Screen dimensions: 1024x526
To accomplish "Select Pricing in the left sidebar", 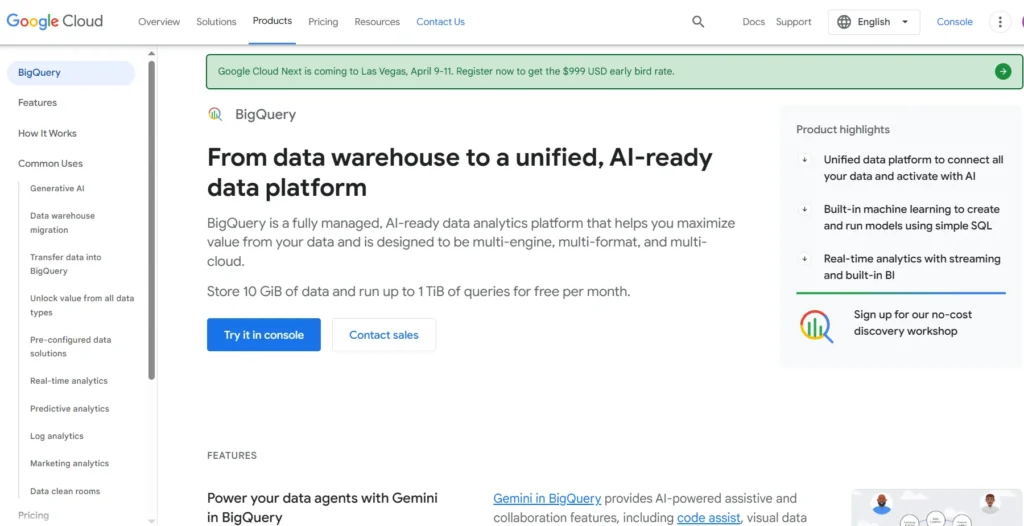I will click(x=33, y=515).
